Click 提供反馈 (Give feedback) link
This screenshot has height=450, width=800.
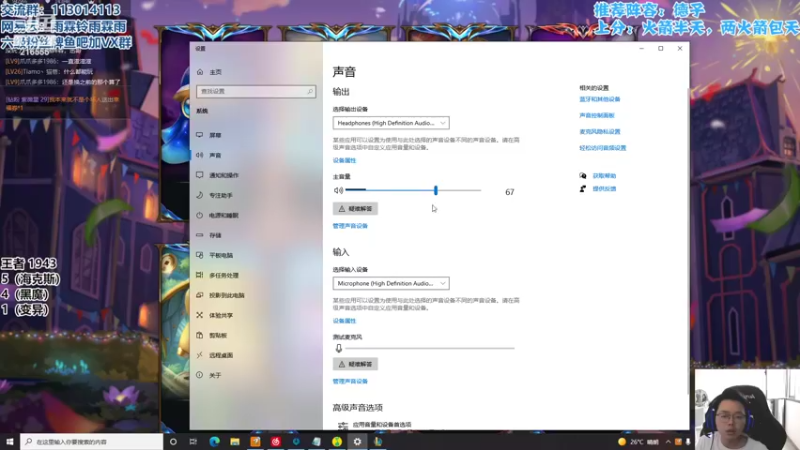(604, 189)
